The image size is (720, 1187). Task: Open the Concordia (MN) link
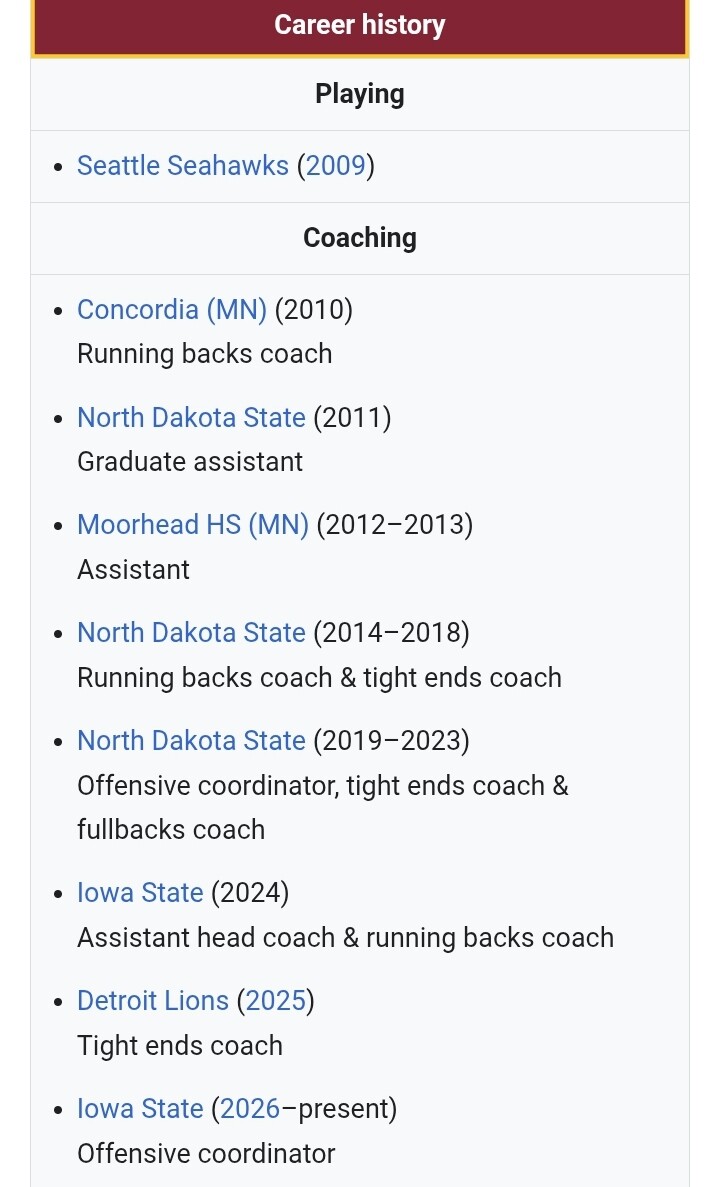coord(171,310)
